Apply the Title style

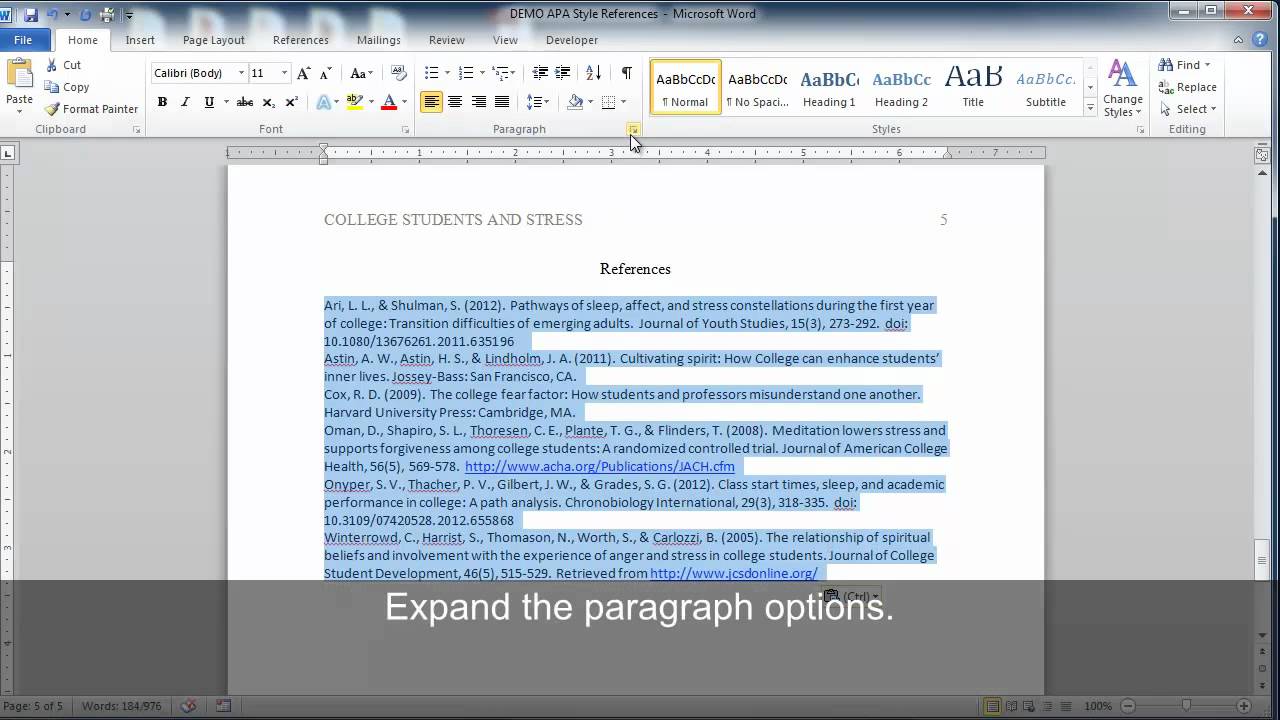tap(973, 87)
